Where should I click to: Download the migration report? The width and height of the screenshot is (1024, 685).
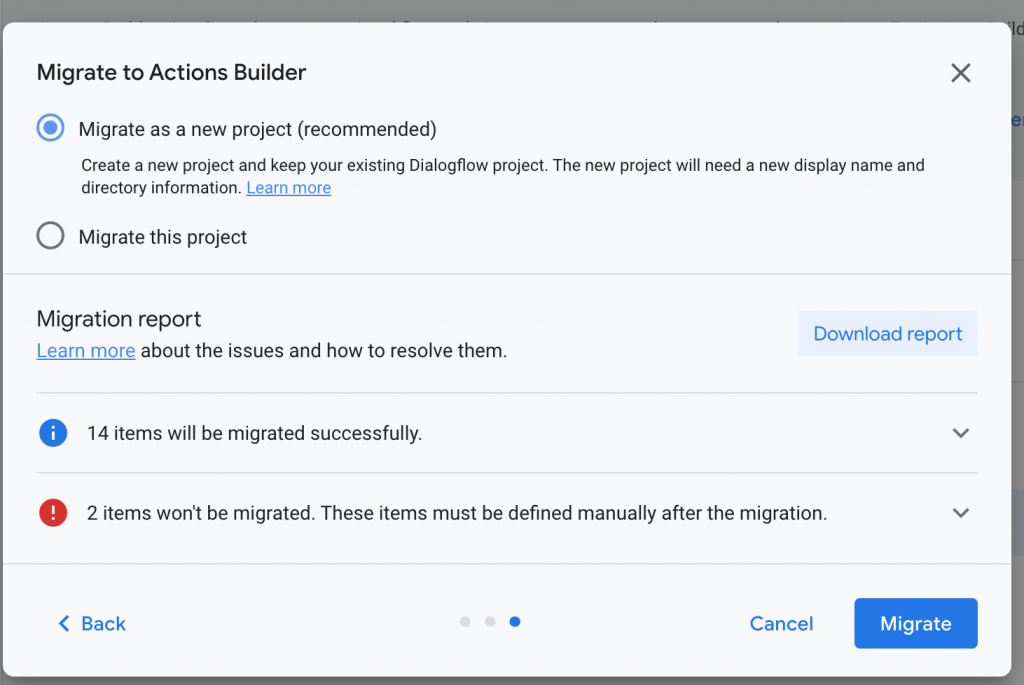pos(887,334)
